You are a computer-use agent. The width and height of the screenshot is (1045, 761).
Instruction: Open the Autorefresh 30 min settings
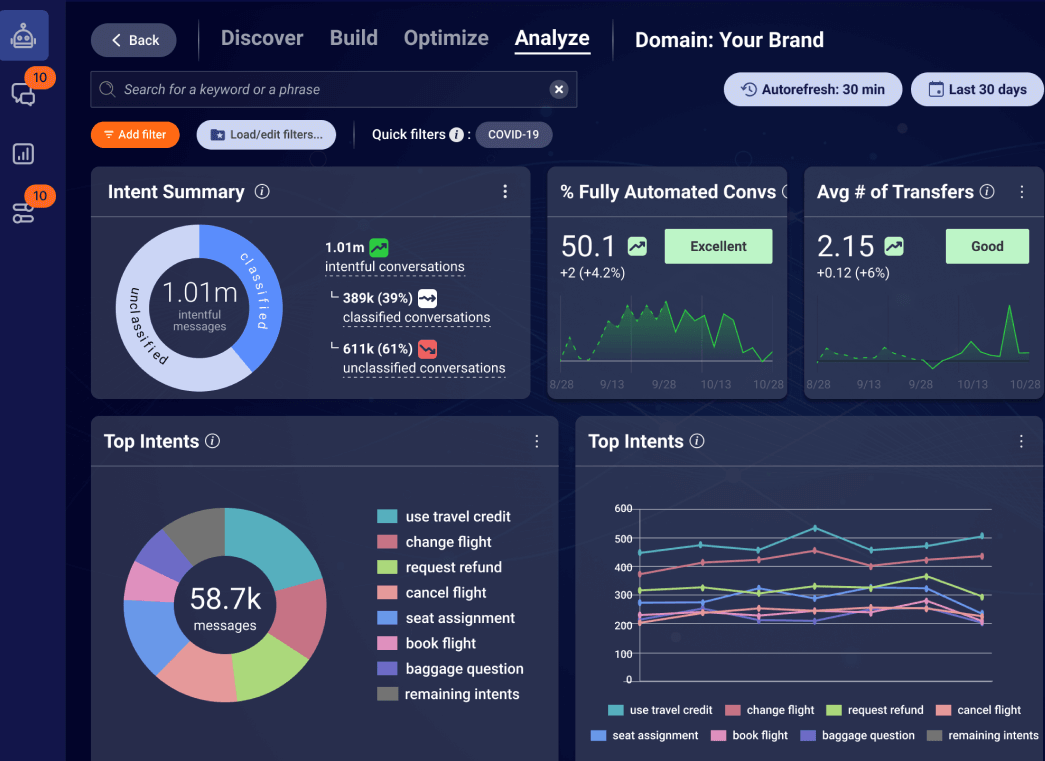click(x=812, y=89)
